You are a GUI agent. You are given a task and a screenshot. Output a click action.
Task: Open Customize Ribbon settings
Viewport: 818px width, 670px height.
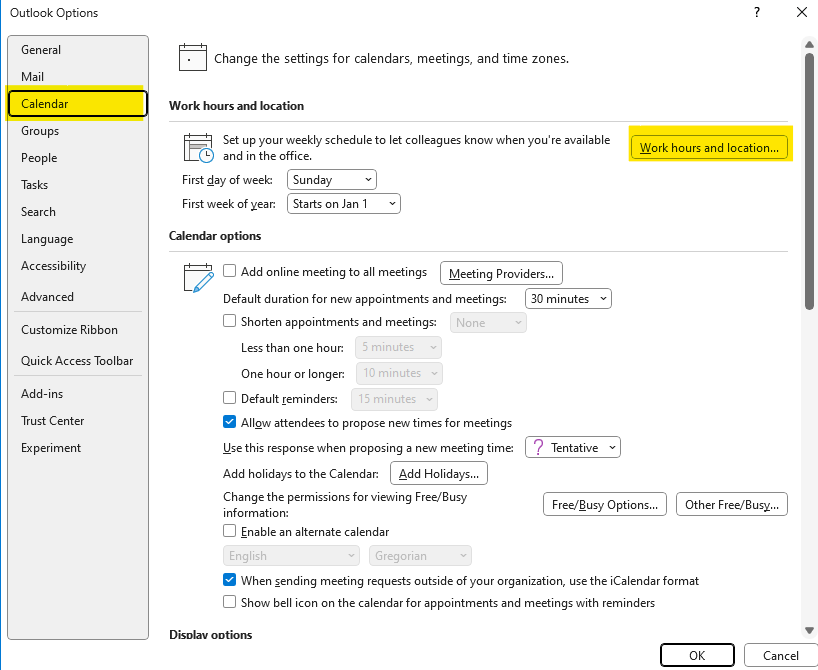[x=77, y=330]
